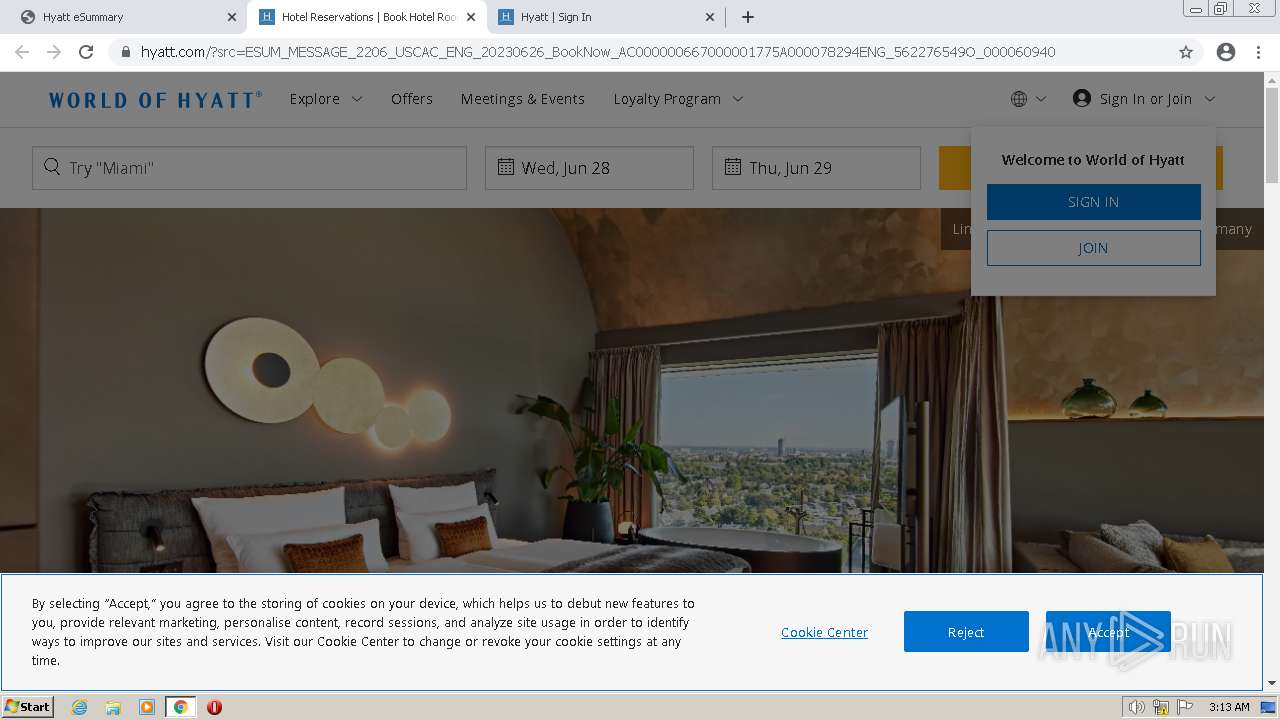This screenshot has height=720, width=1280.
Task: Click the search magnifier icon
Action: coord(52,167)
